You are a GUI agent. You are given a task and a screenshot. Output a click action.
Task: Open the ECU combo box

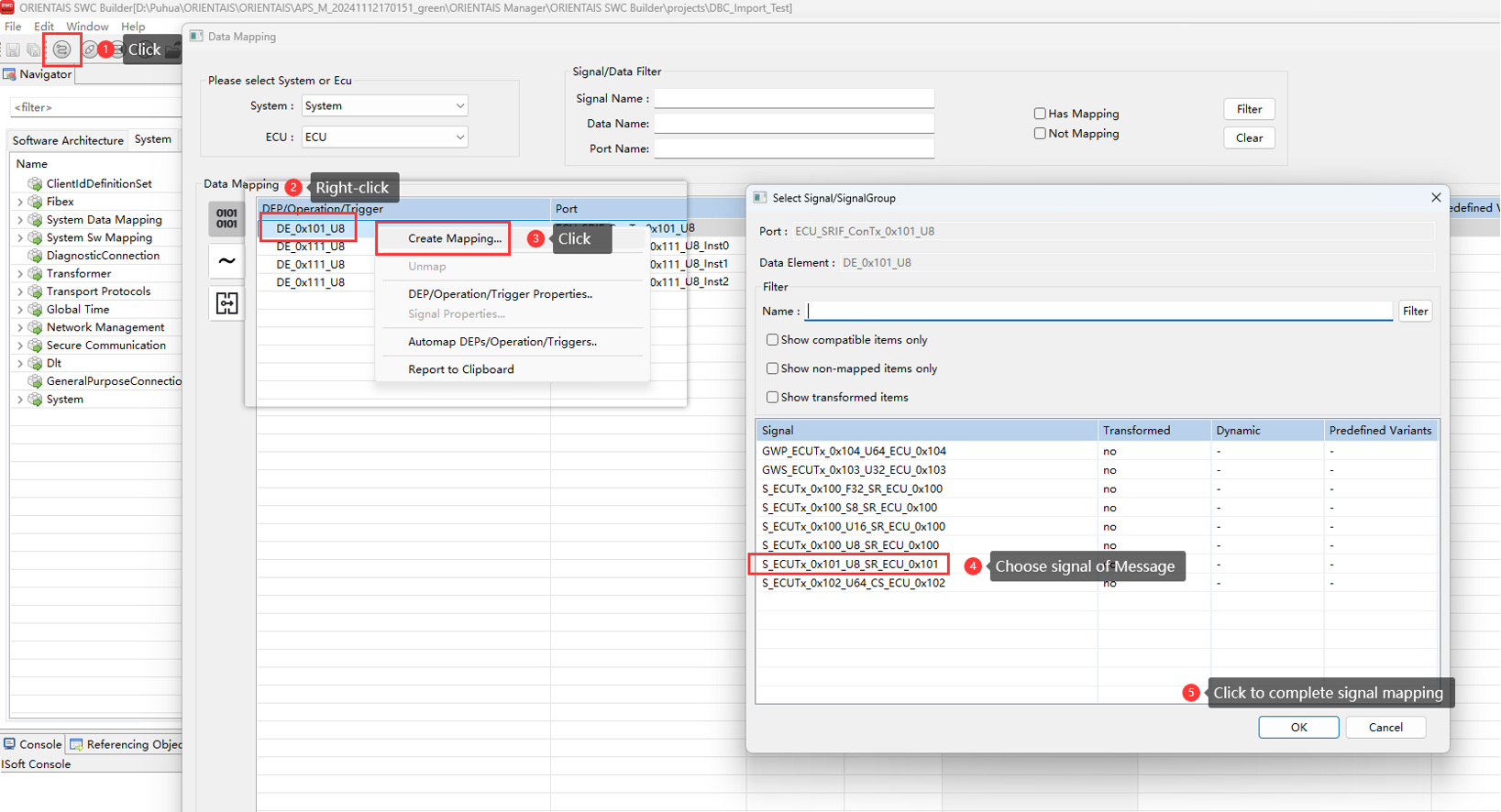384,137
